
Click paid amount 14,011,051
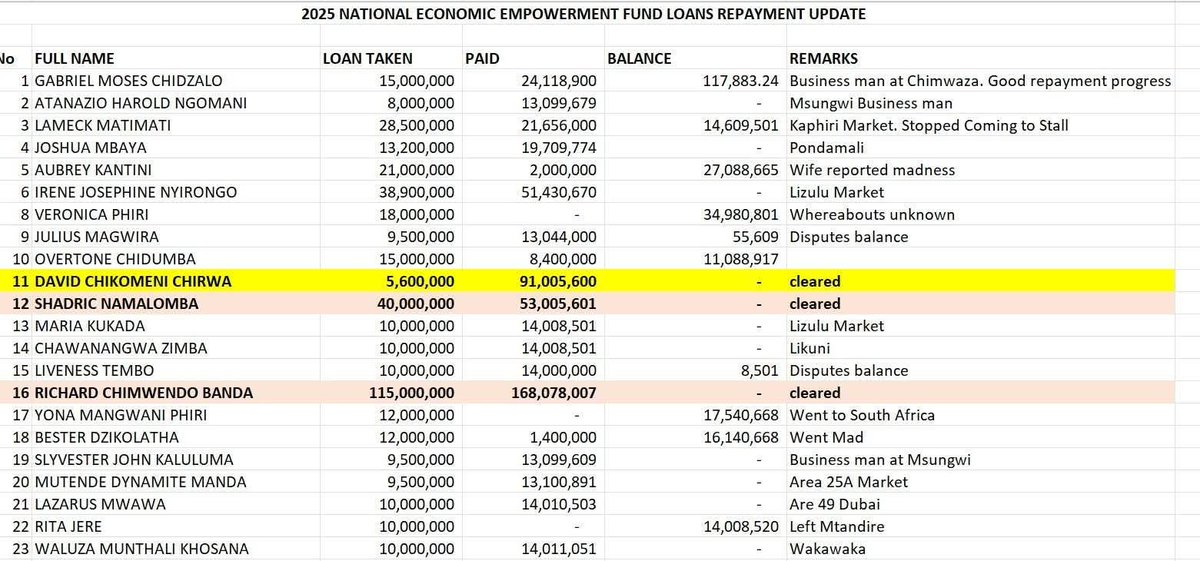click(x=559, y=548)
